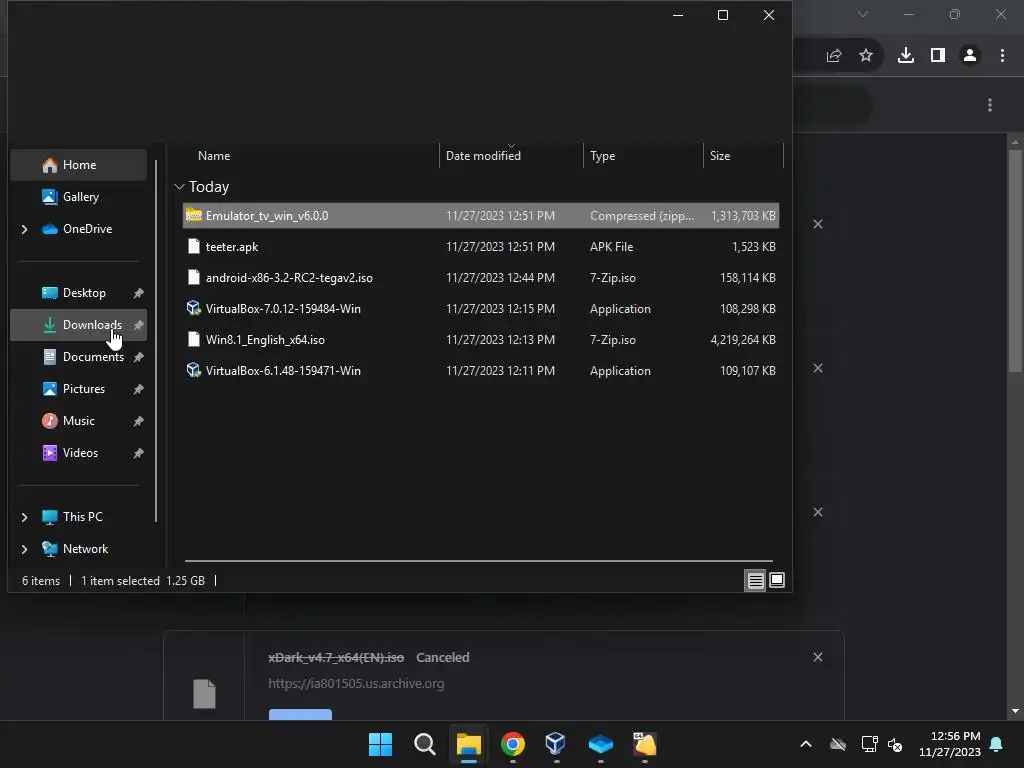This screenshot has height=768, width=1024.
Task: Select Network in the sidebar
Action: tap(79, 549)
